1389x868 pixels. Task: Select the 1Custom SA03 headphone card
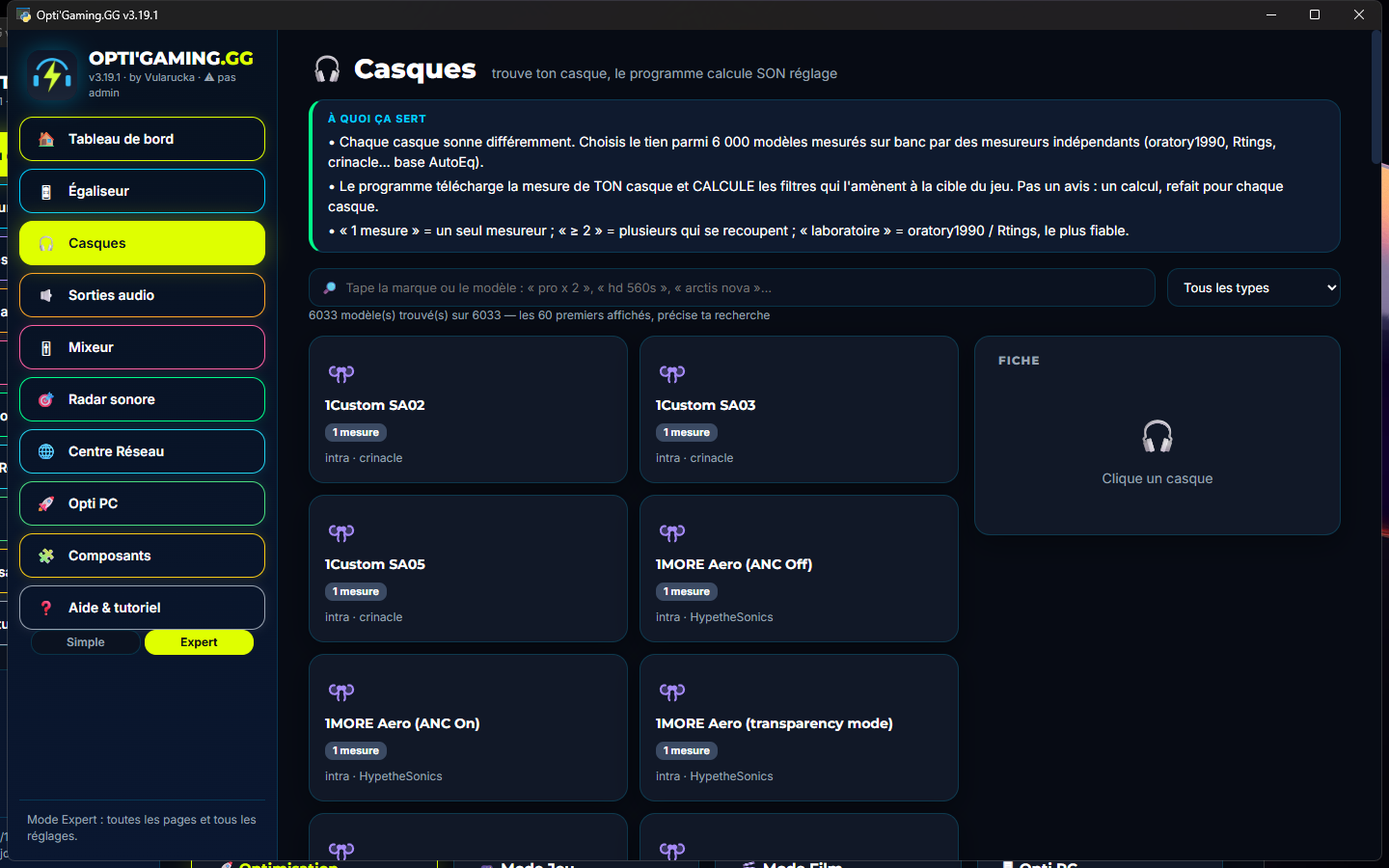(799, 409)
